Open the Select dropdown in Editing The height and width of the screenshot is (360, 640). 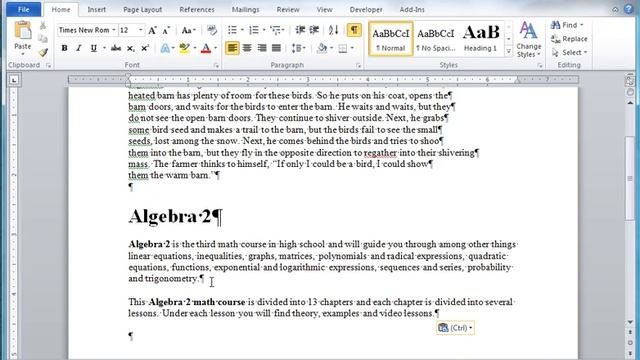[569, 53]
